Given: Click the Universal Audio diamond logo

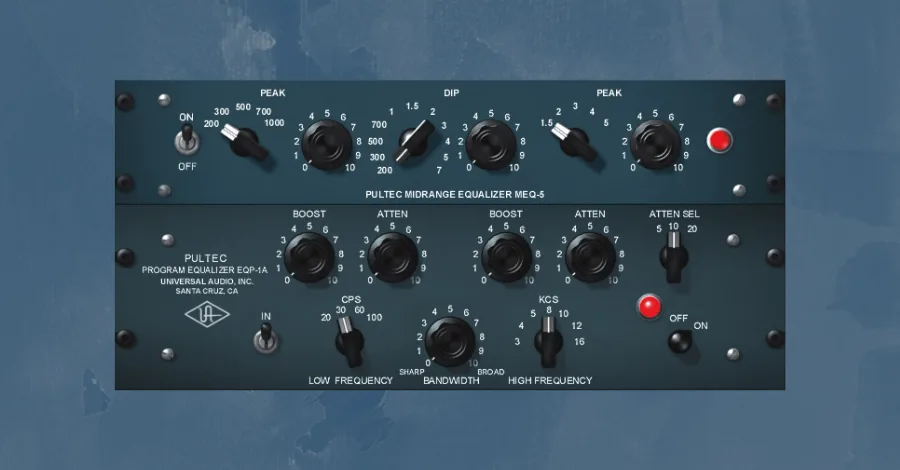Looking at the screenshot, I should click(x=207, y=314).
